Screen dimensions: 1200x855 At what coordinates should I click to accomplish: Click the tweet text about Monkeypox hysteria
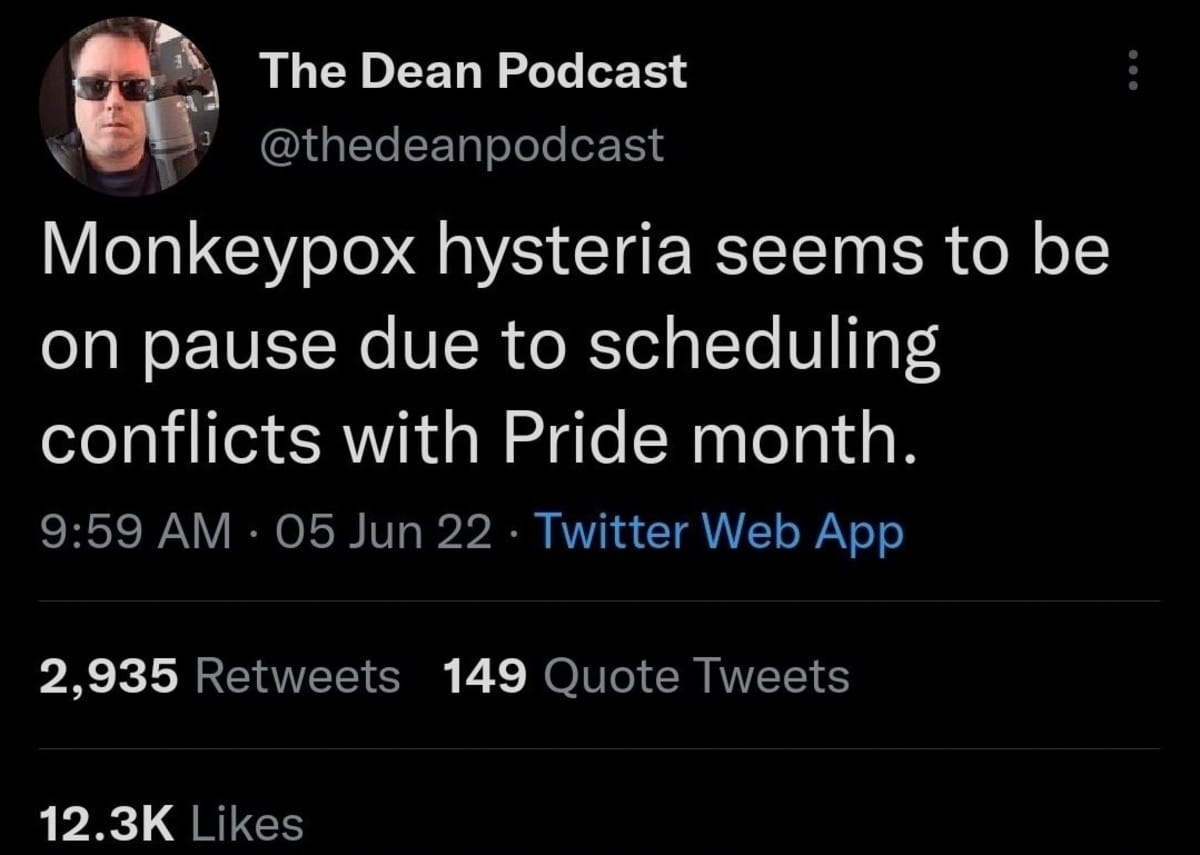coord(575,346)
